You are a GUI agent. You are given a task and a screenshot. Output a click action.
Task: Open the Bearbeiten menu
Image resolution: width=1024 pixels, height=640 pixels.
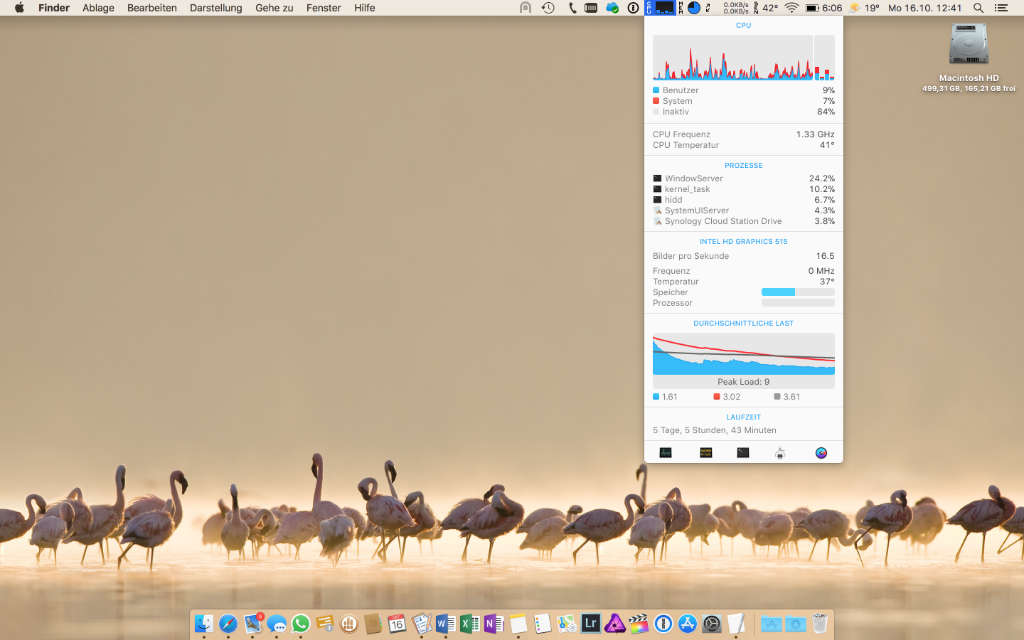pos(152,8)
